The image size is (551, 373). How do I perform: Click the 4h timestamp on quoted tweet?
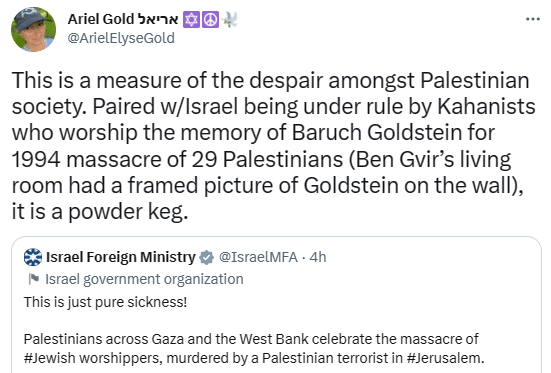pos(318,257)
